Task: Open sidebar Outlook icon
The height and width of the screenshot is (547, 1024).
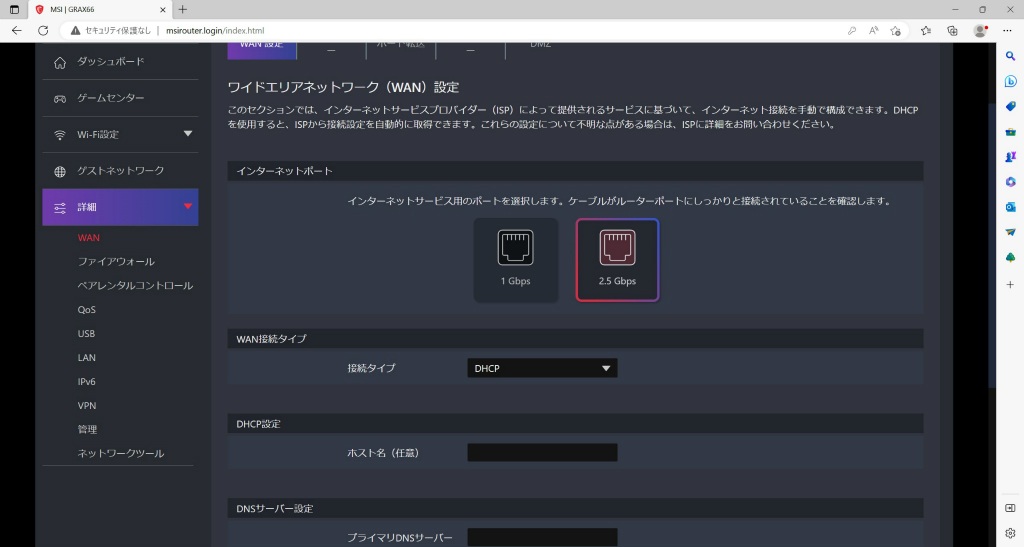Action: pyautogui.click(x=1010, y=207)
